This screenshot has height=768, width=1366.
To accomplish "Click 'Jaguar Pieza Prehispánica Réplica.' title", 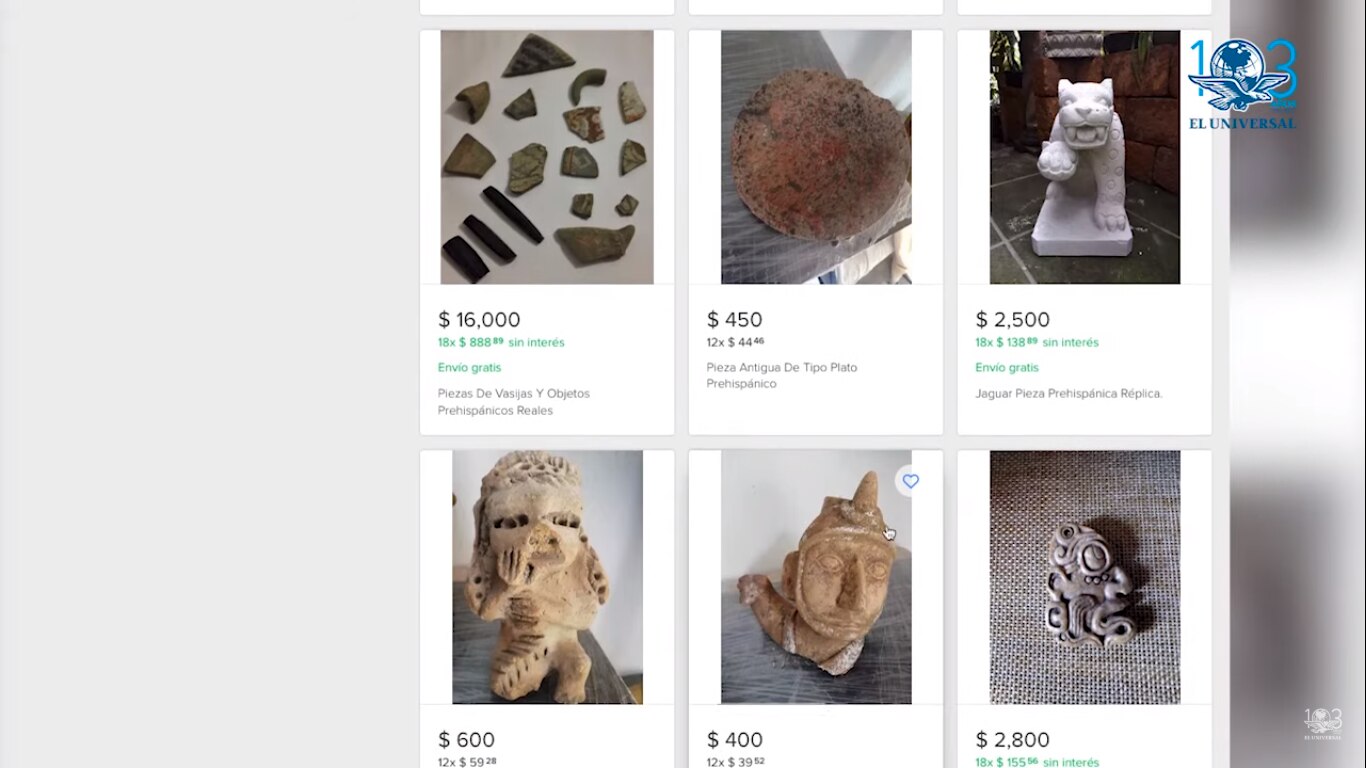I will [x=1068, y=394].
